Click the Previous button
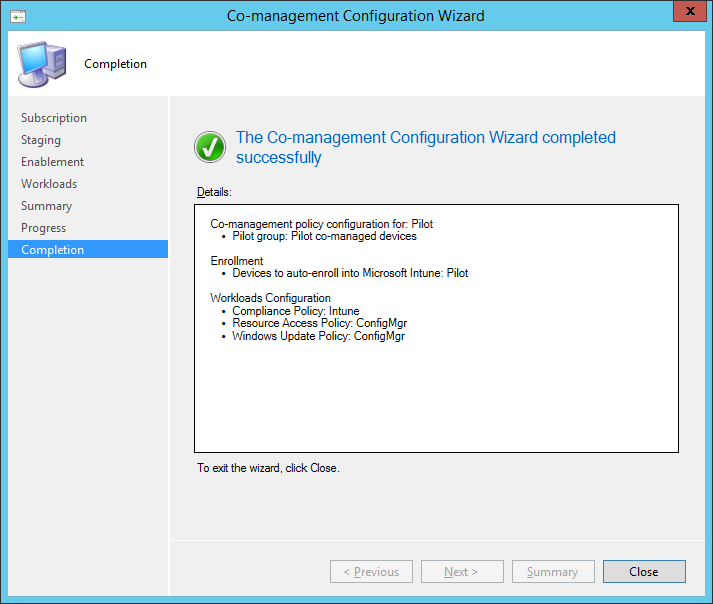The height and width of the screenshot is (604, 713). [371, 571]
